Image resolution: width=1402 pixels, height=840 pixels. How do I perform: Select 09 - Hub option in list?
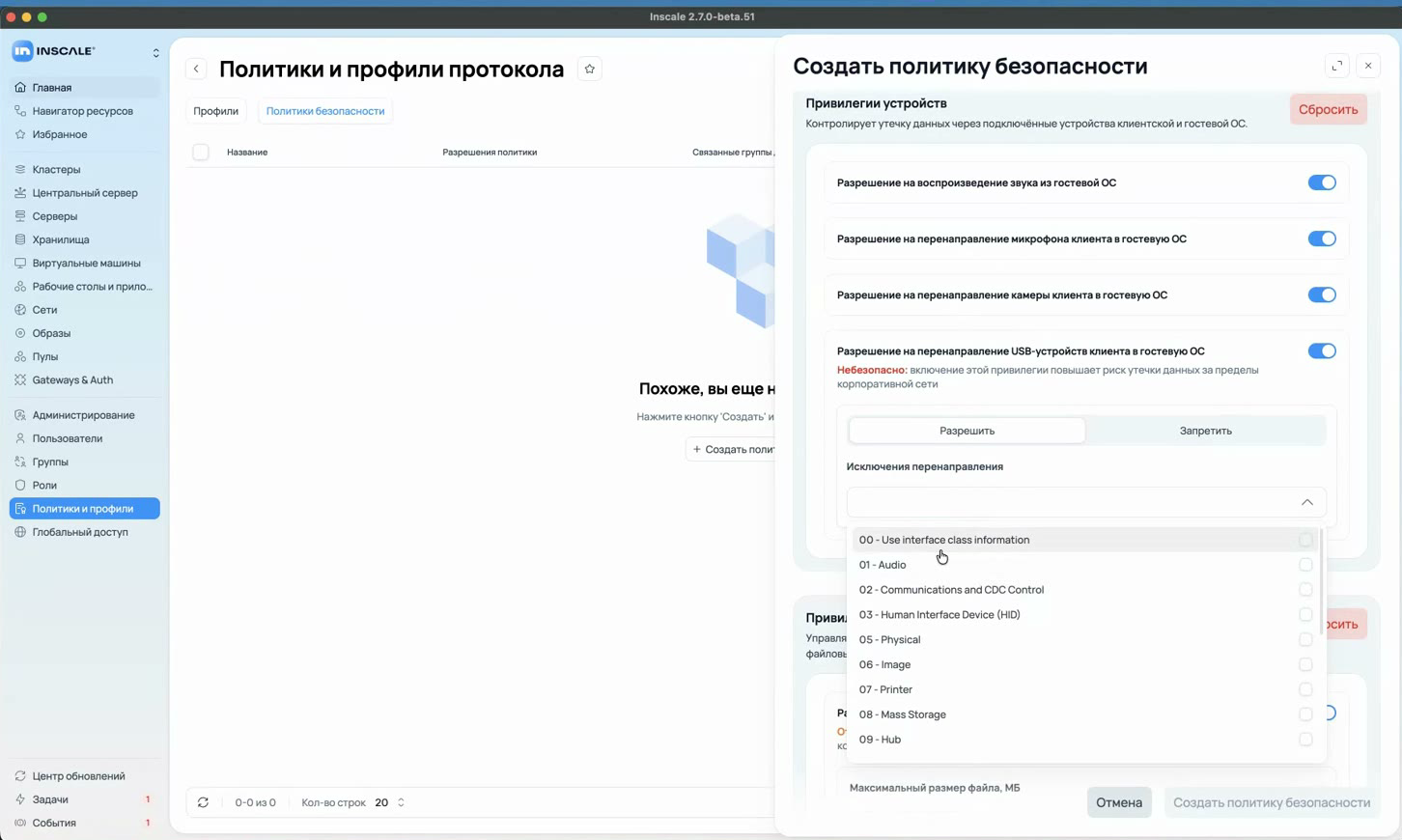point(1085,740)
